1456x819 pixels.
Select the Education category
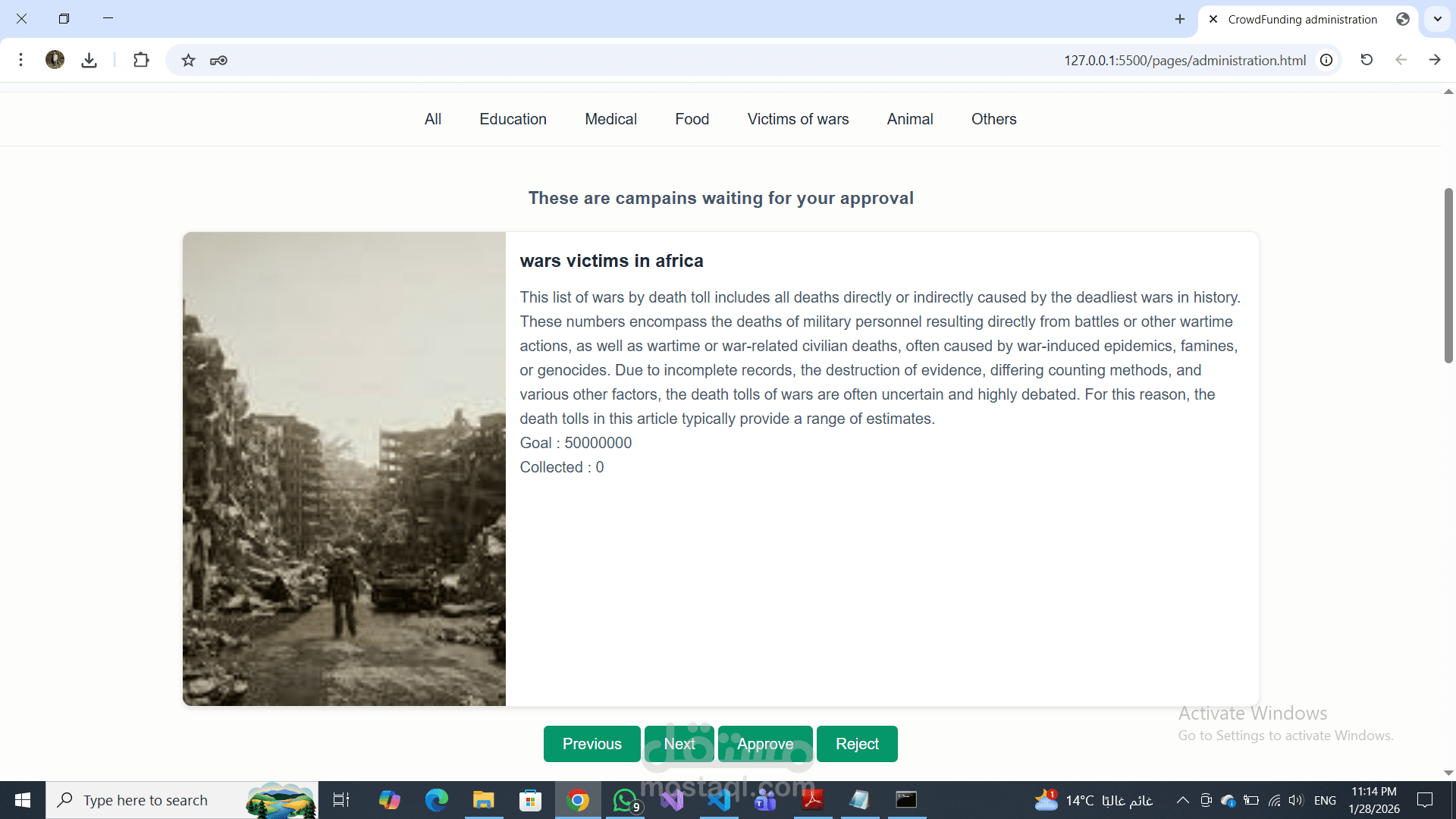513,119
